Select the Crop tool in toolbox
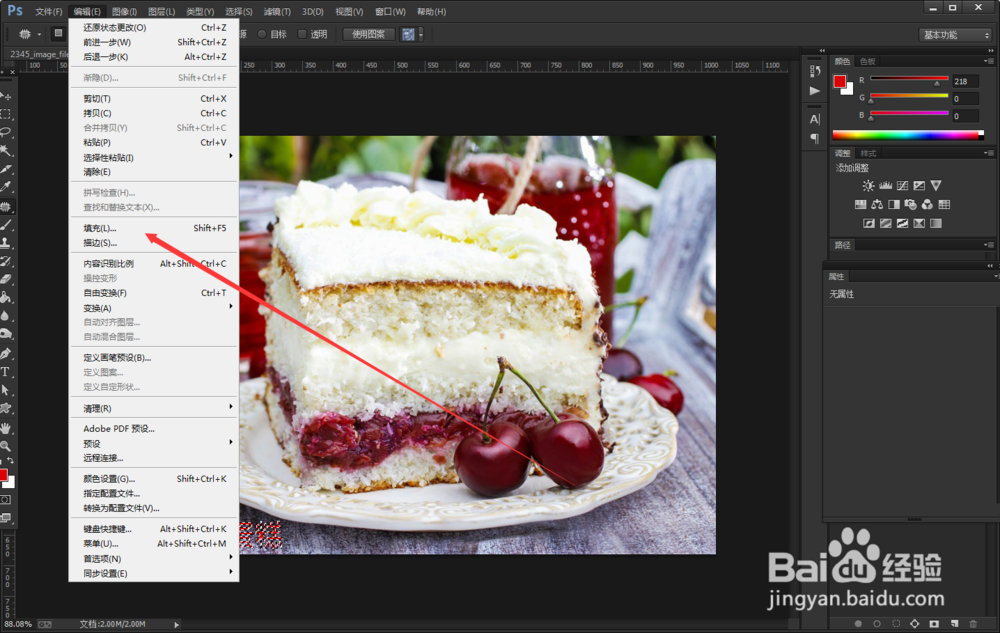This screenshot has width=1000, height=633. 6,170
